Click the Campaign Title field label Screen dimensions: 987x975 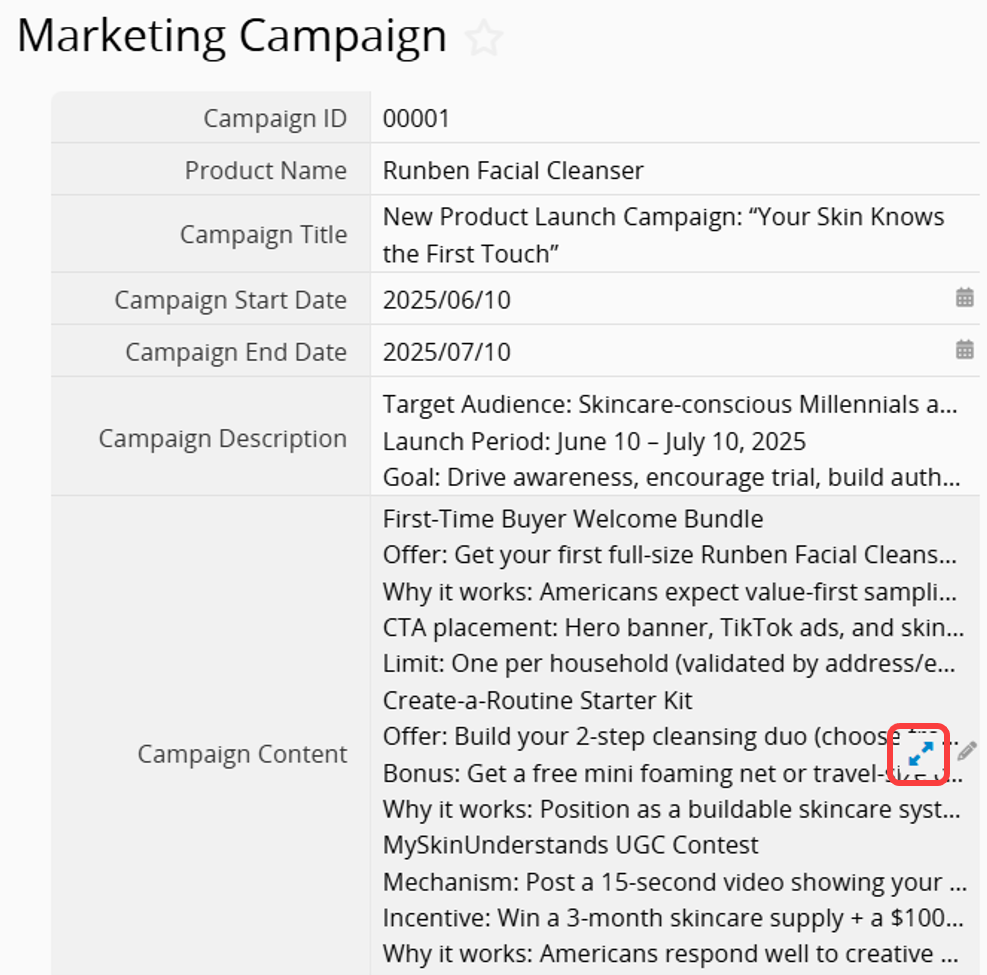[263, 235]
